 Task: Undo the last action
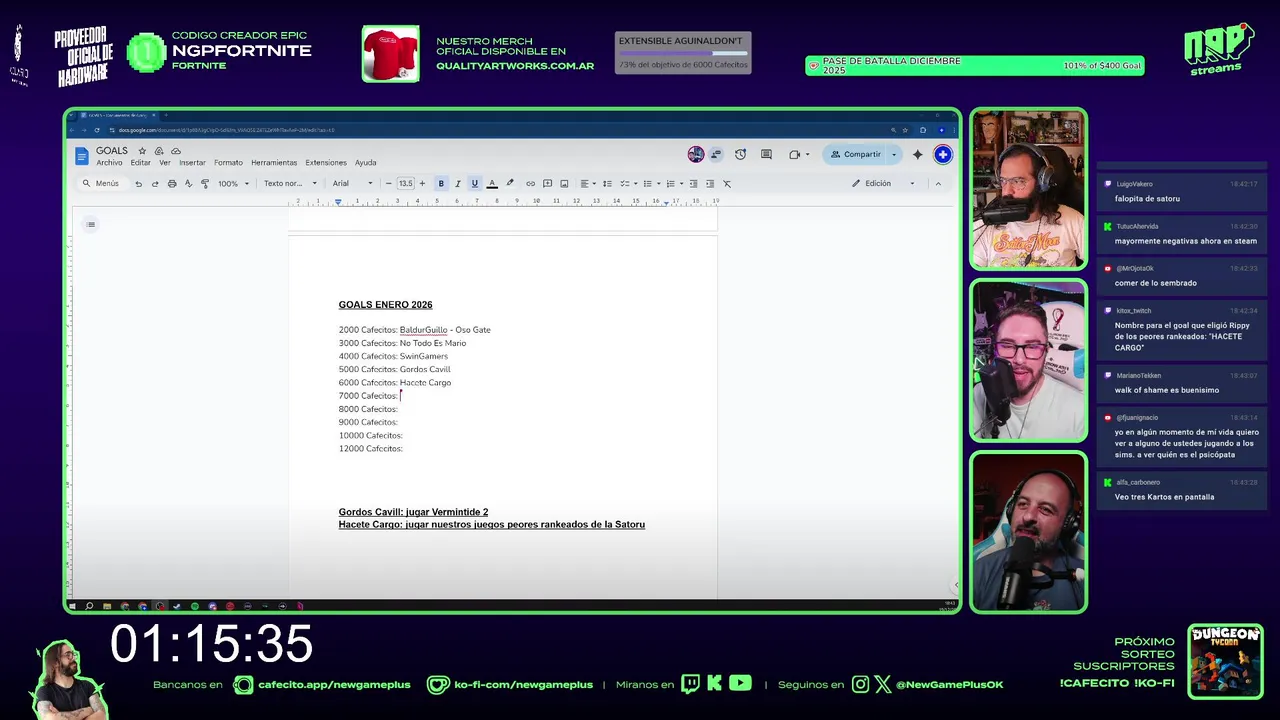coord(138,184)
